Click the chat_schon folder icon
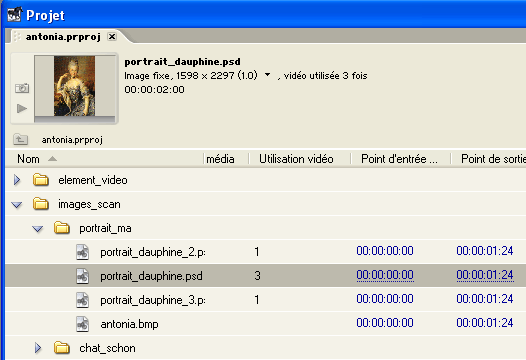This screenshot has width=526, height=360. point(62,348)
